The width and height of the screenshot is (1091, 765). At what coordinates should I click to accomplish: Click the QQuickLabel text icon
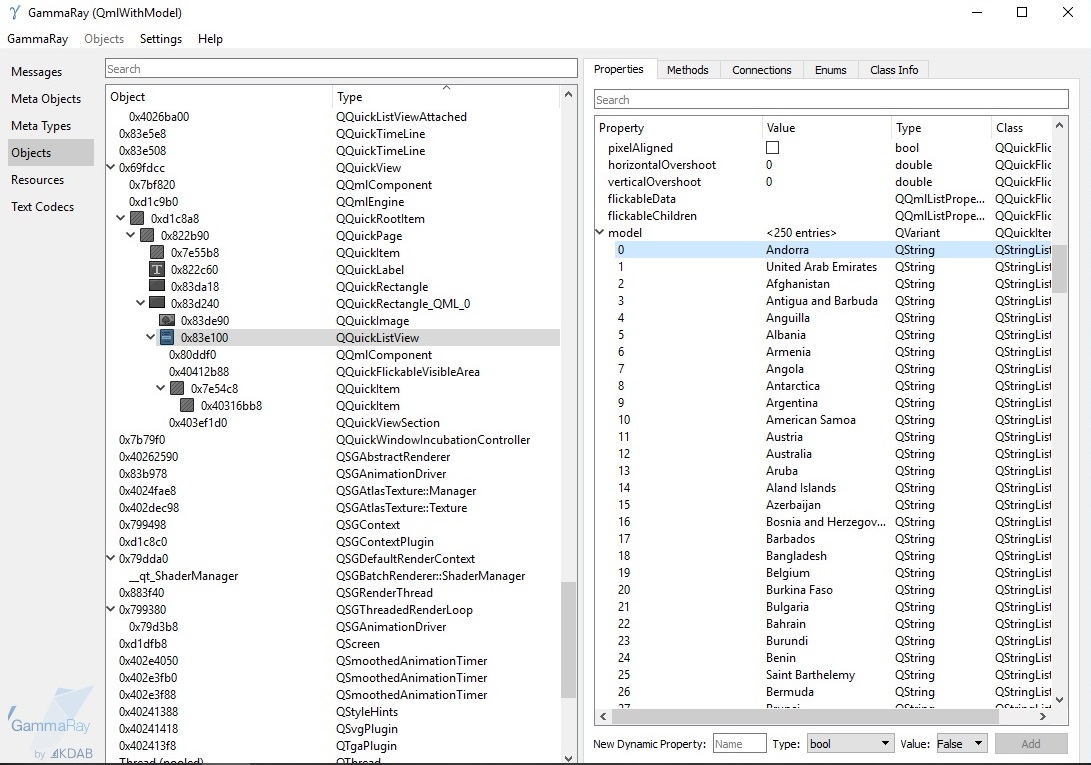coord(157,270)
